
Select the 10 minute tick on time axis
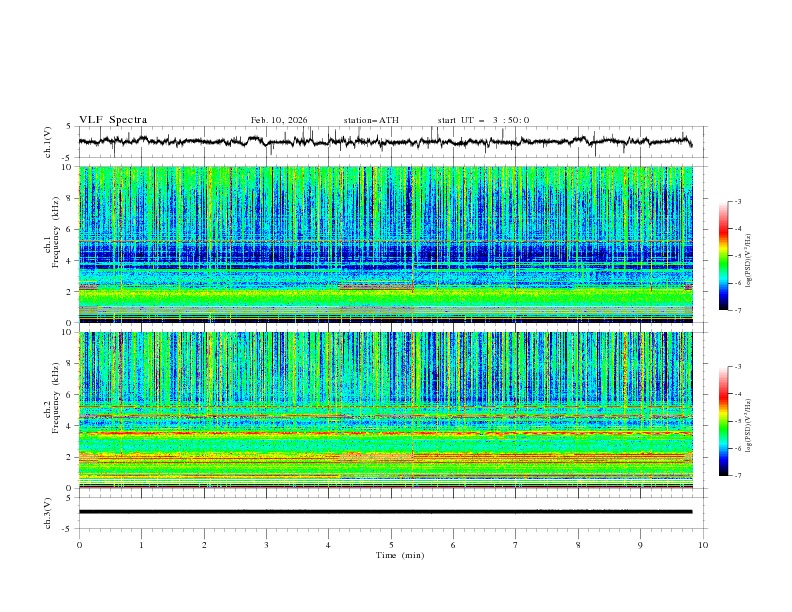pyautogui.click(x=703, y=545)
